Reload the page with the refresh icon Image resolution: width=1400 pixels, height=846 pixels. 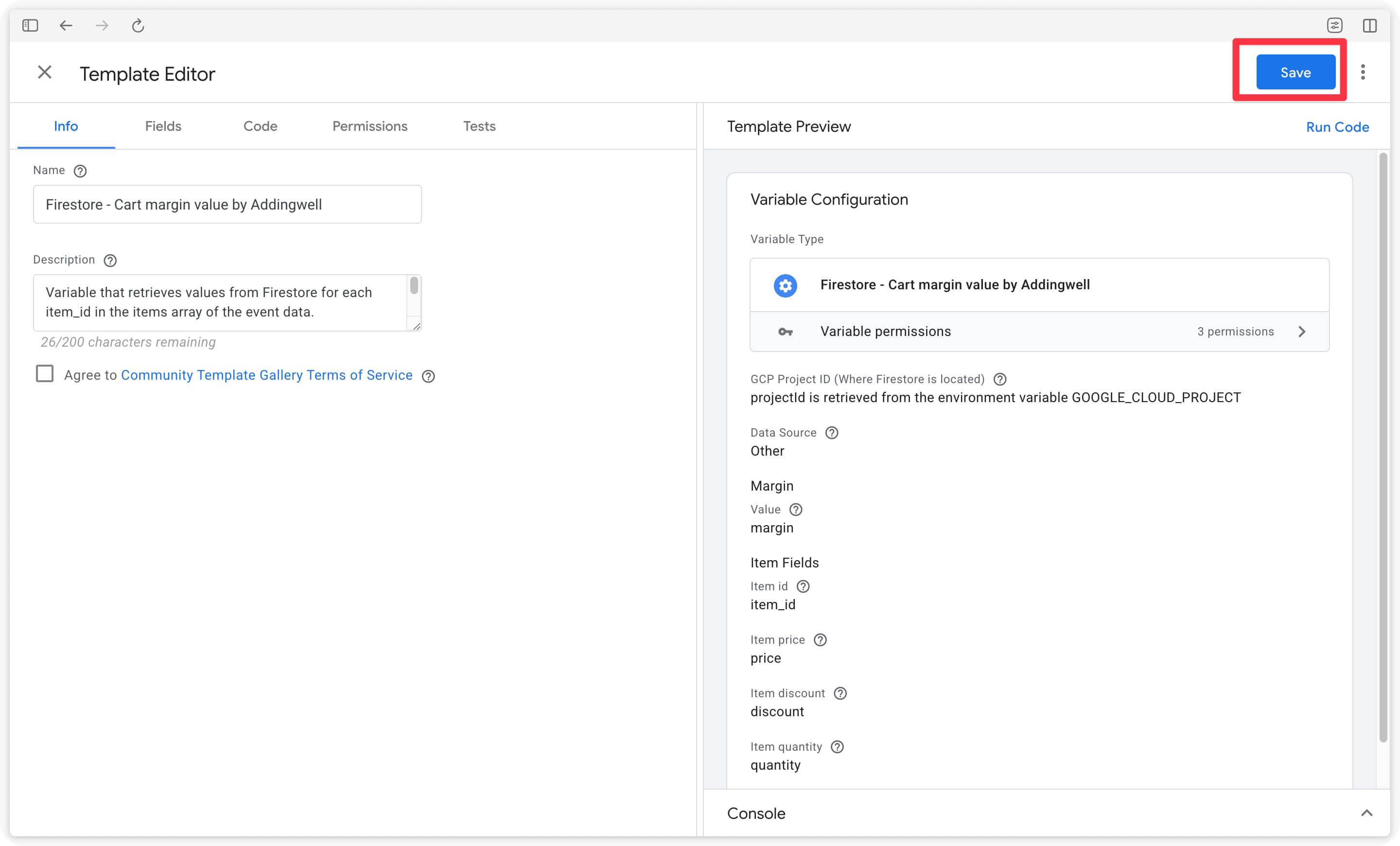click(x=138, y=26)
